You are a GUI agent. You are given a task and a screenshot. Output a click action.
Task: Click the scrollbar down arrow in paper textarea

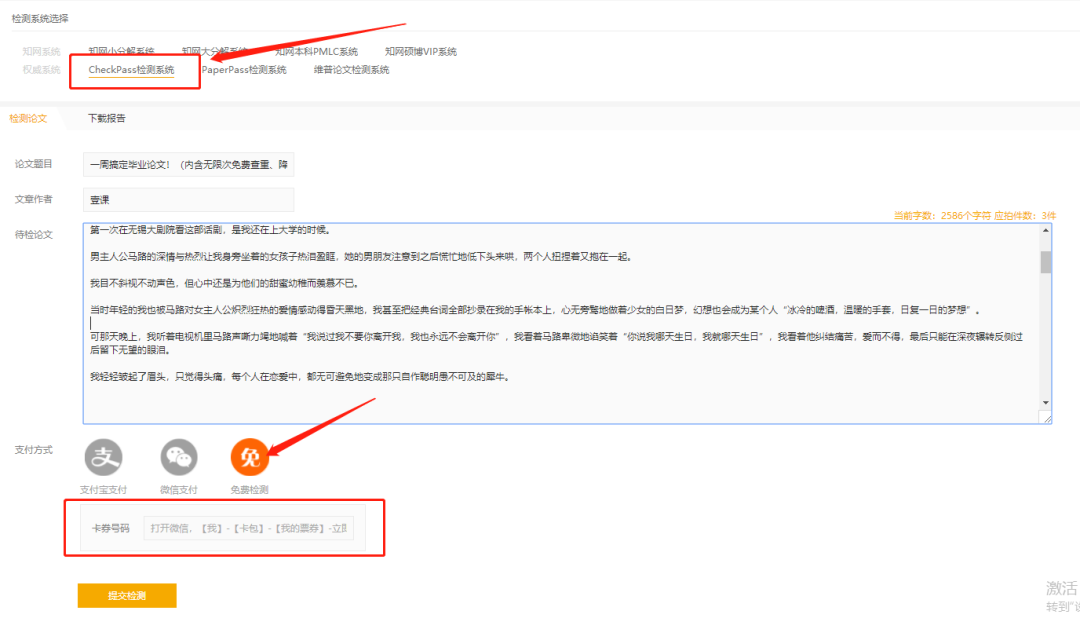point(1046,402)
